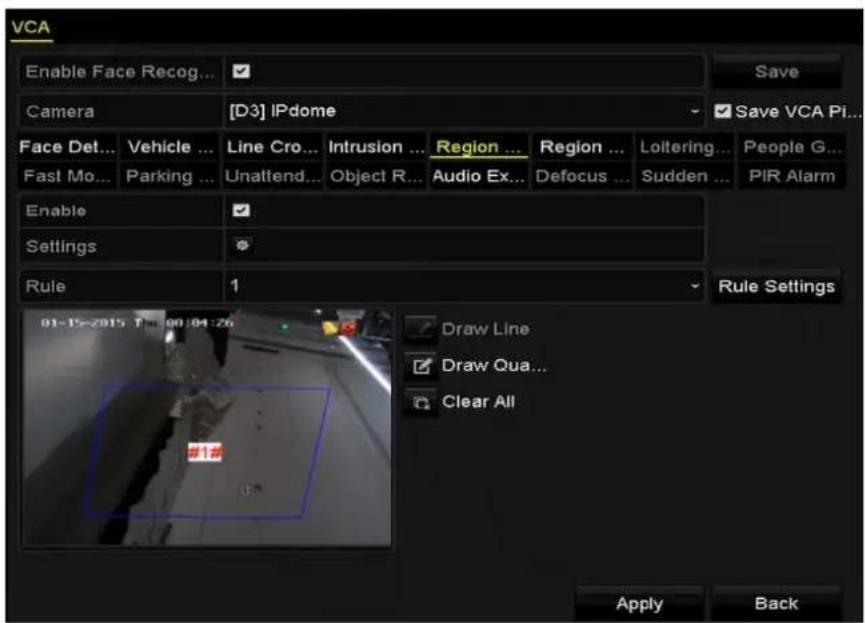Select the white Region tab beside Loitering

click(x=581, y=147)
